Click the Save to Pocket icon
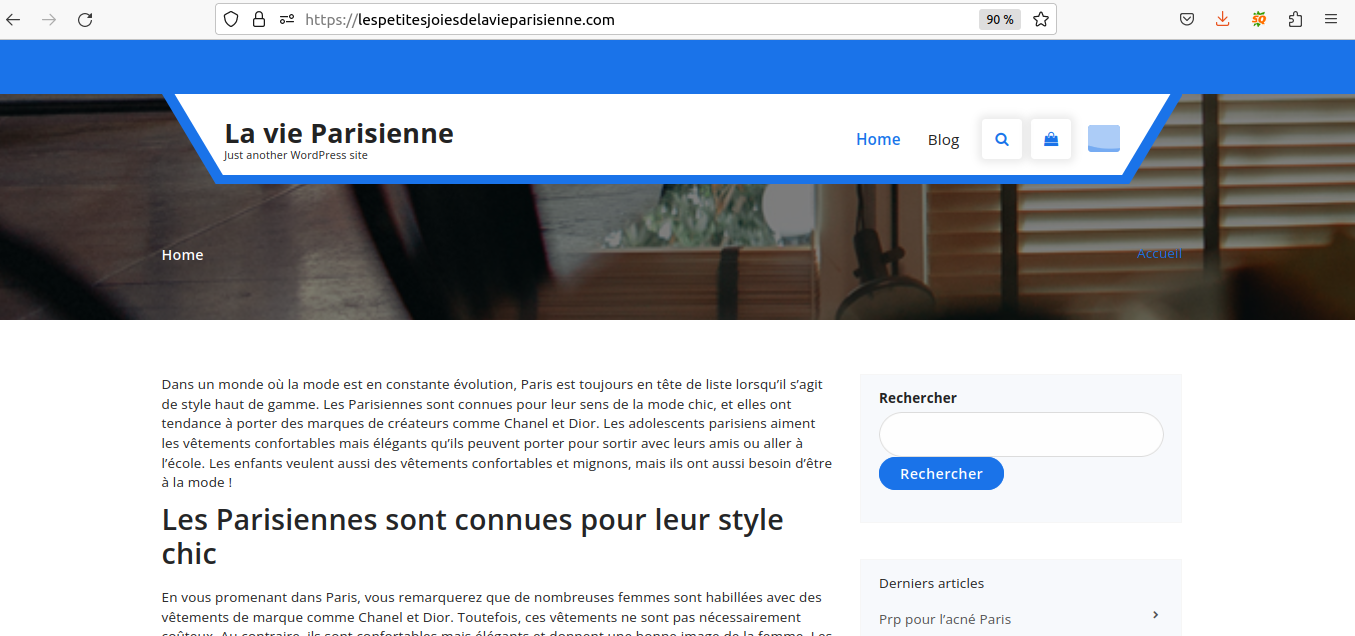This screenshot has width=1355, height=636. pyautogui.click(x=1187, y=19)
